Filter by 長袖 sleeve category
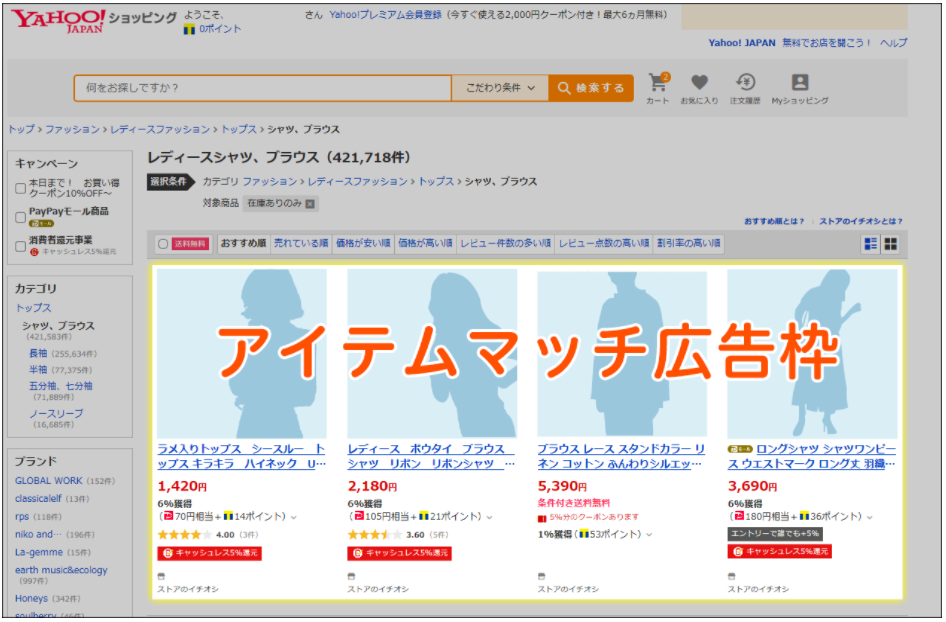The image size is (946, 622). 38,354
